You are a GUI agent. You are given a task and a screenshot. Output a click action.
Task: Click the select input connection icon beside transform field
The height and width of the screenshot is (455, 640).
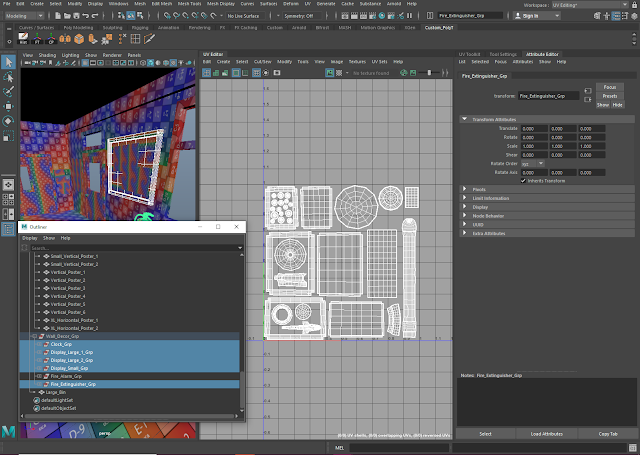pyautogui.click(x=588, y=91)
